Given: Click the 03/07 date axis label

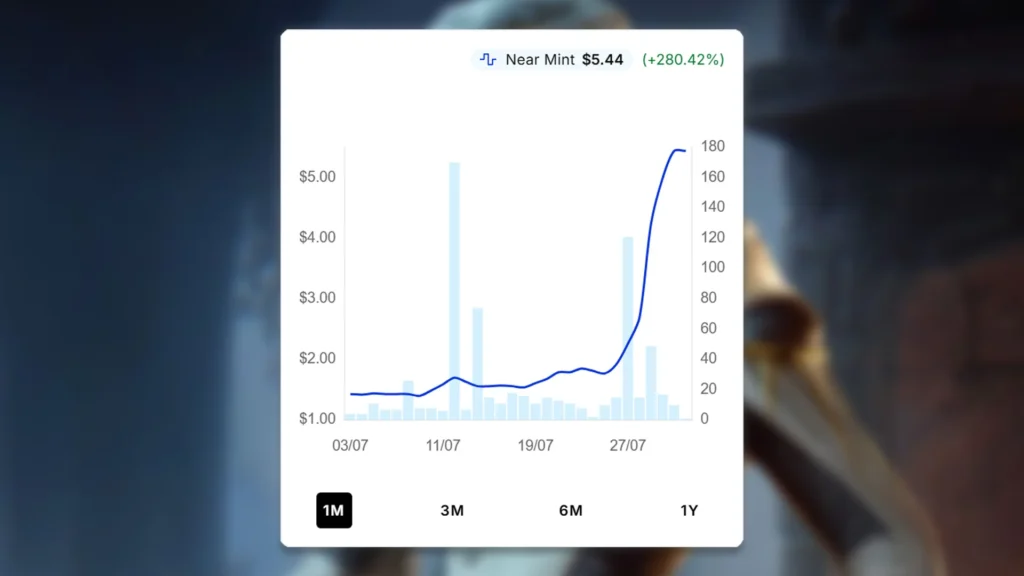Looking at the screenshot, I should [350, 445].
